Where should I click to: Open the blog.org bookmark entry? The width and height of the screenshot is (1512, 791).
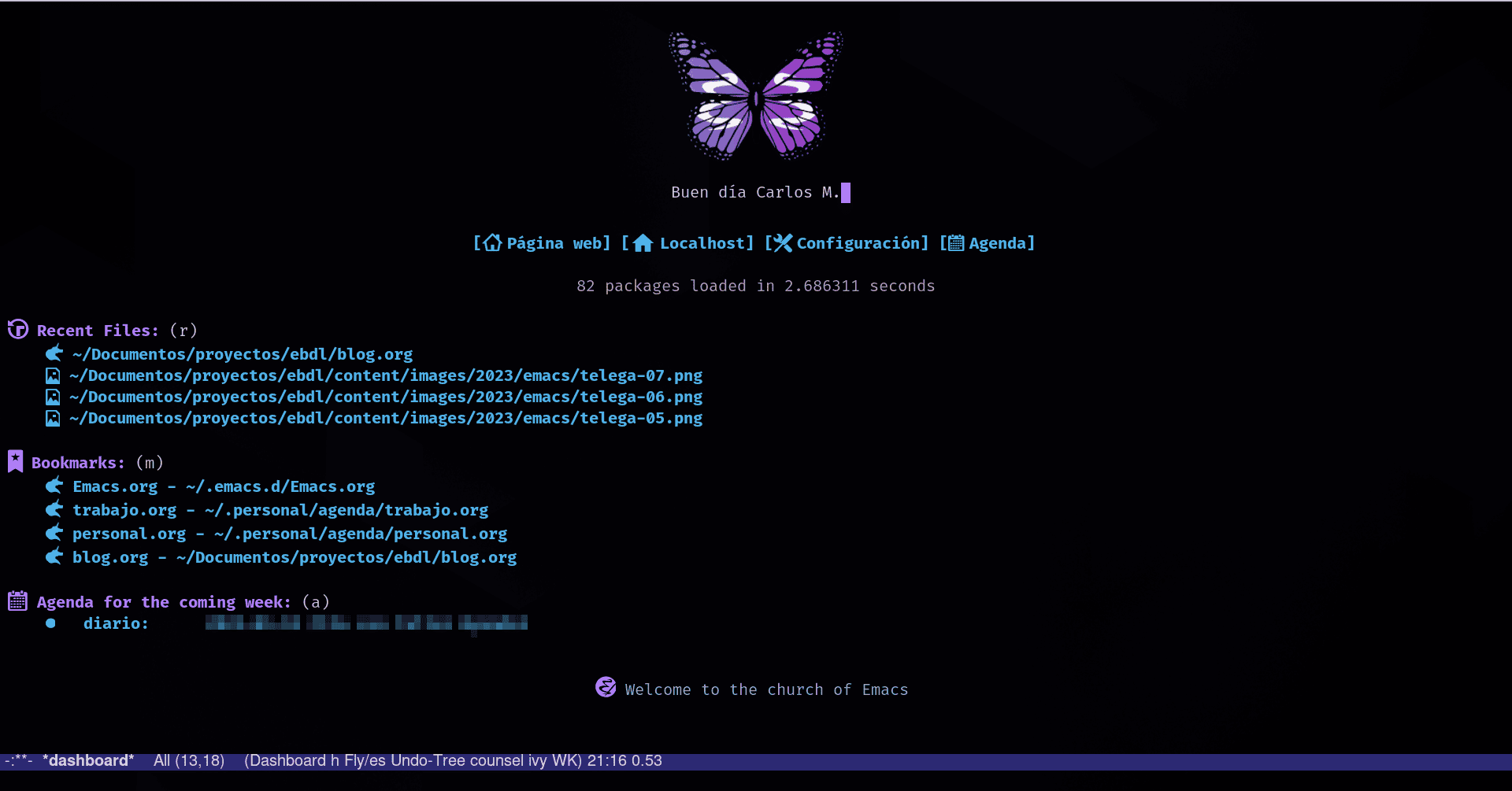point(295,557)
